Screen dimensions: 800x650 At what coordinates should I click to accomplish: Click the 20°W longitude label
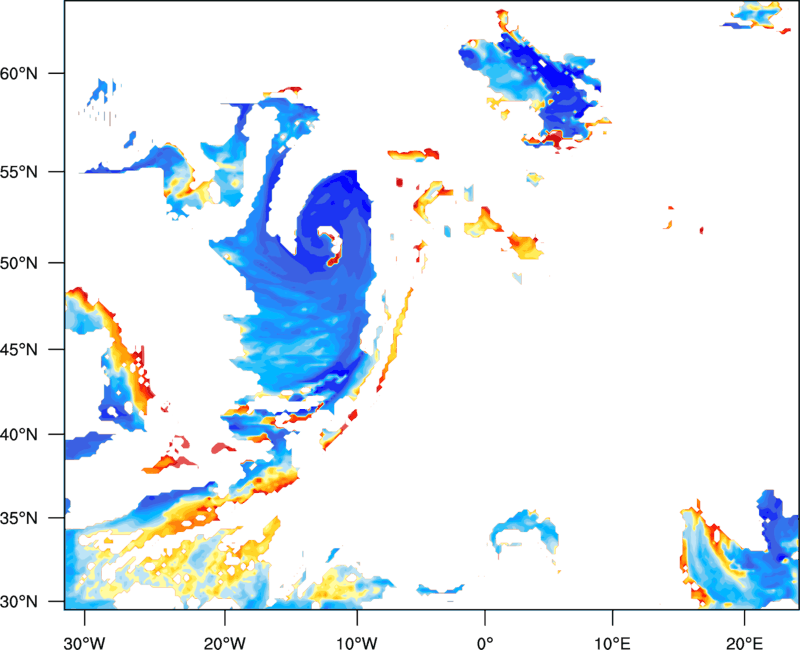[224, 643]
